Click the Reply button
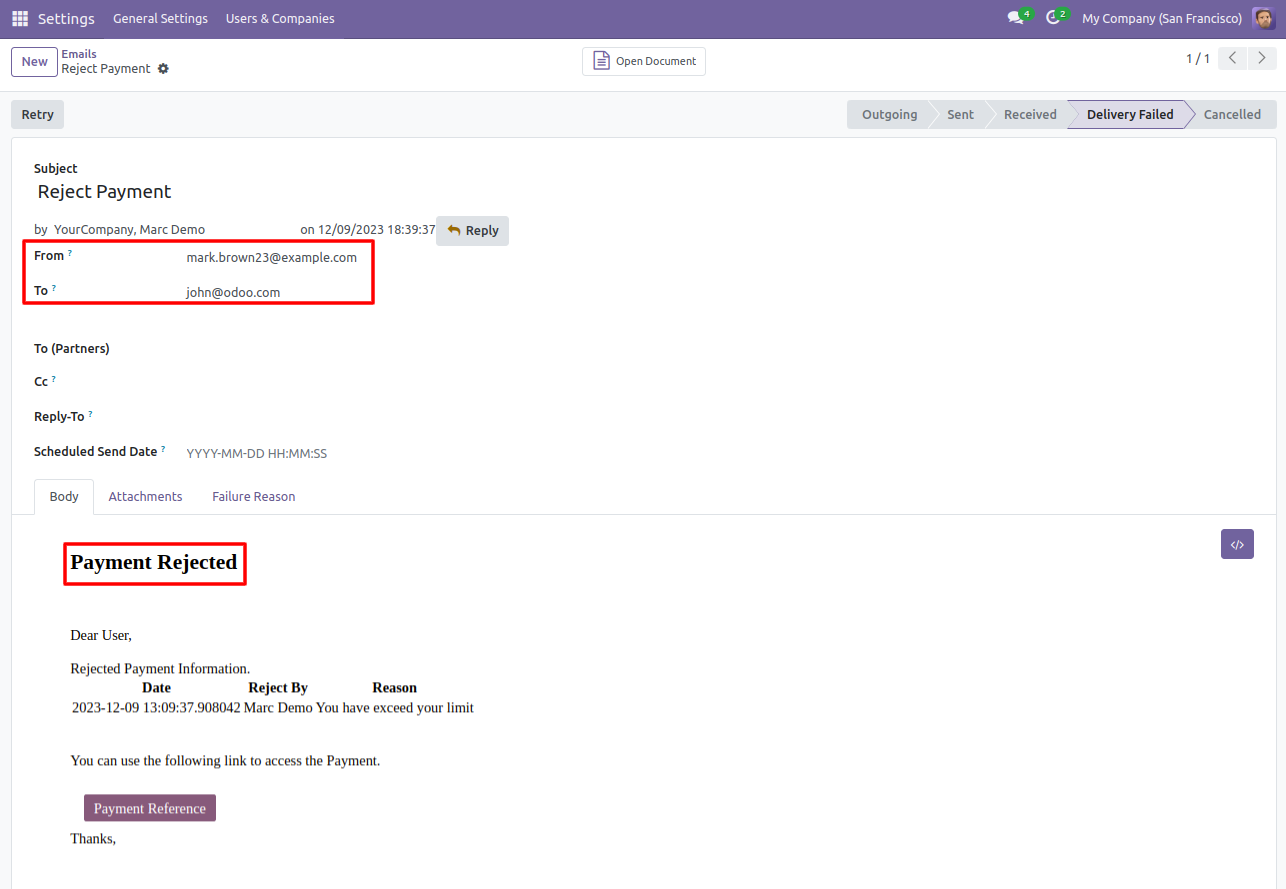Image resolution: width=1286 pixels, height=889 pixels. [472, 231]
